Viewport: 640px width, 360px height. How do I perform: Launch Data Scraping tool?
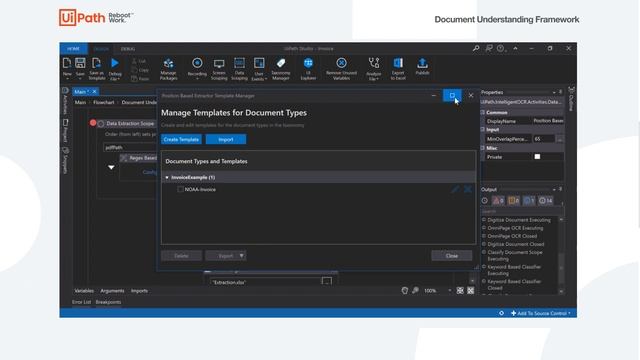240,68
